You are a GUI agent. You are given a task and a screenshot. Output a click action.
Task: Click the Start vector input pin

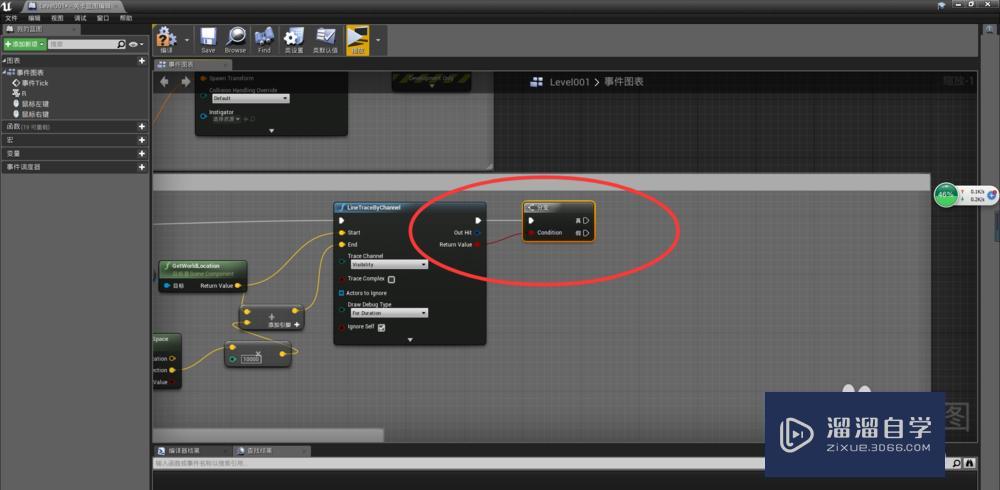coord(342,233)
